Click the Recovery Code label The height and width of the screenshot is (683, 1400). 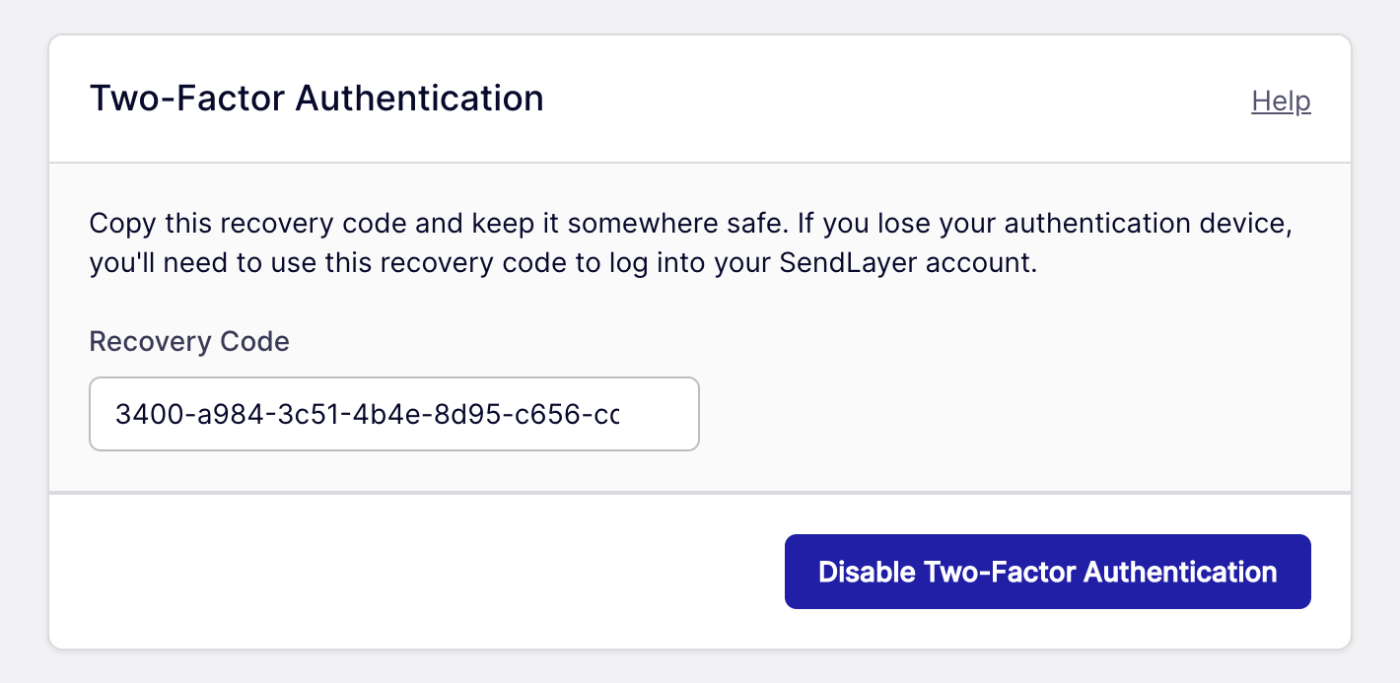pos(189,341)
